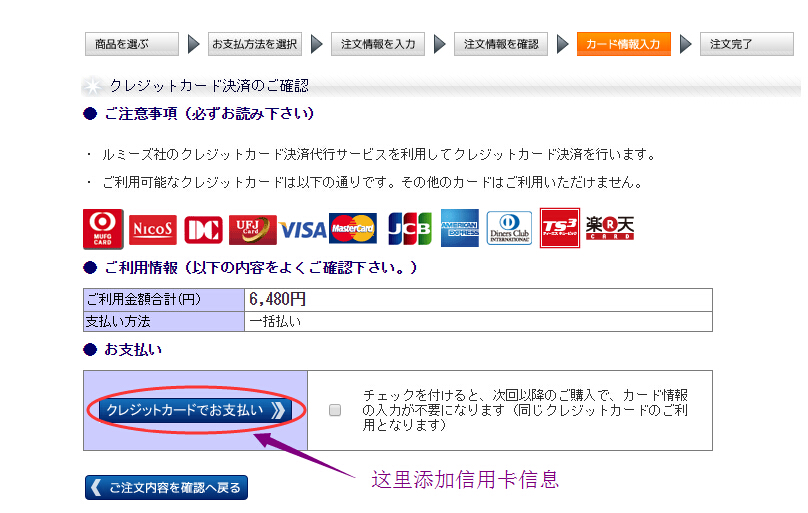Click the American Express logo
This screenshot has height=513, width=808.
[x=460, y=229]
